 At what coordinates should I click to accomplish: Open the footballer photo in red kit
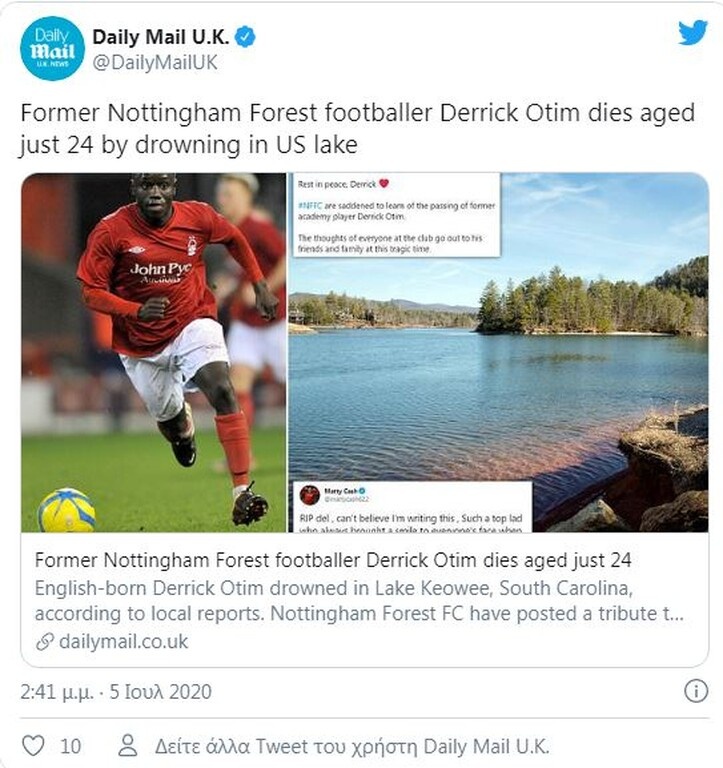[x=154, y=352]
